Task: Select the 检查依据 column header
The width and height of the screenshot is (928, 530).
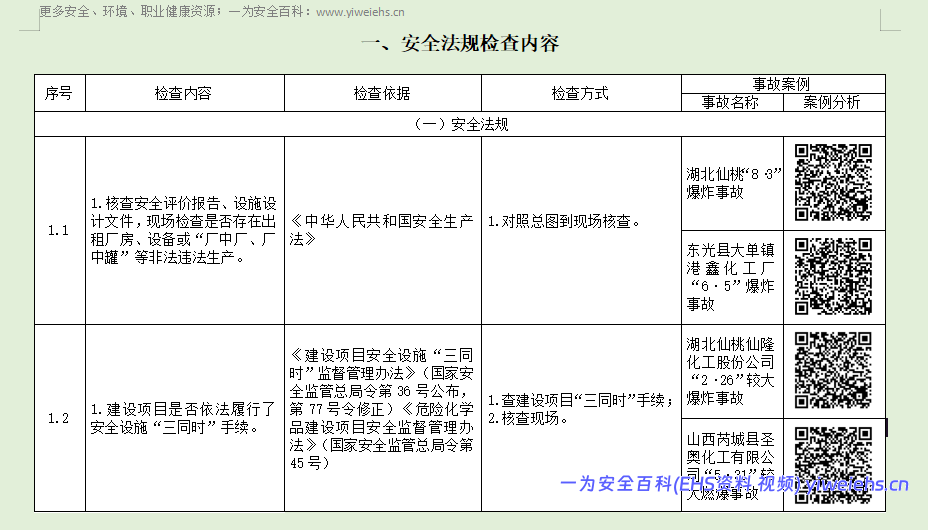Action: (x=381, y=93)
